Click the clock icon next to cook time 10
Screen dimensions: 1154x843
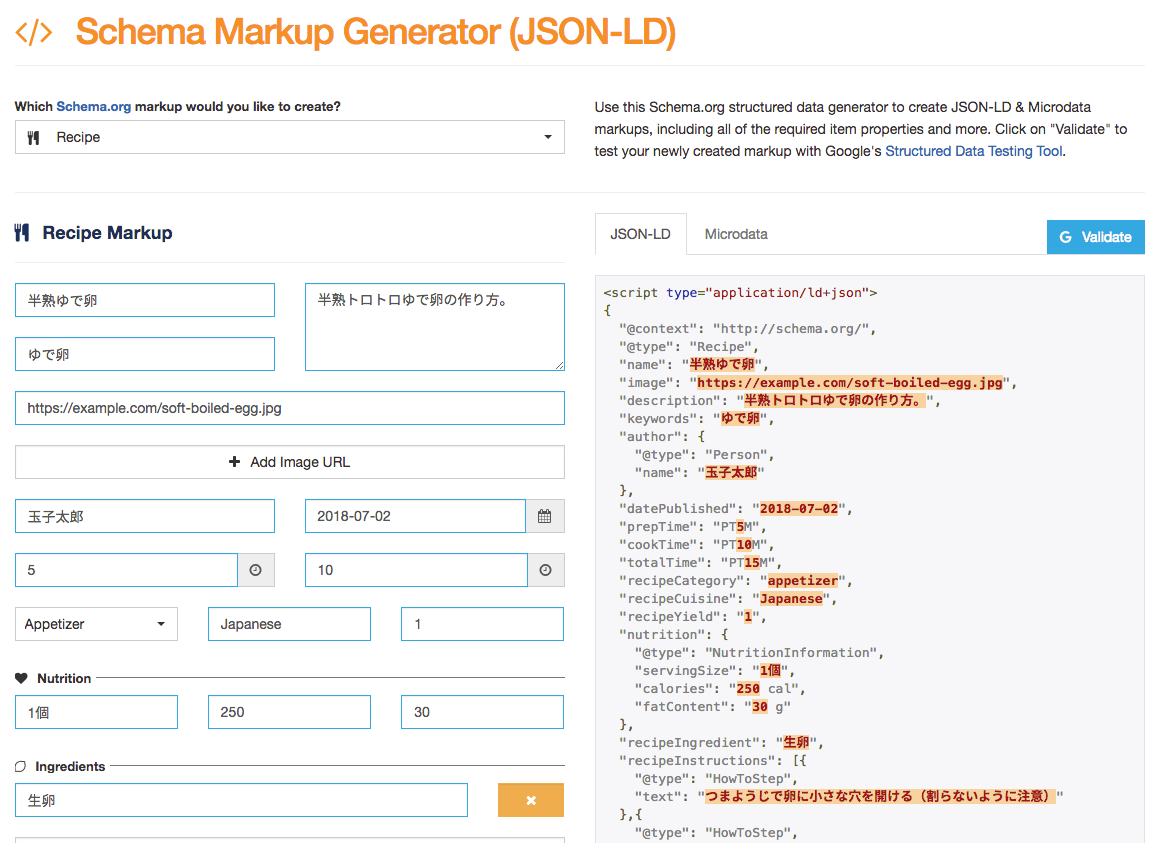545,570
